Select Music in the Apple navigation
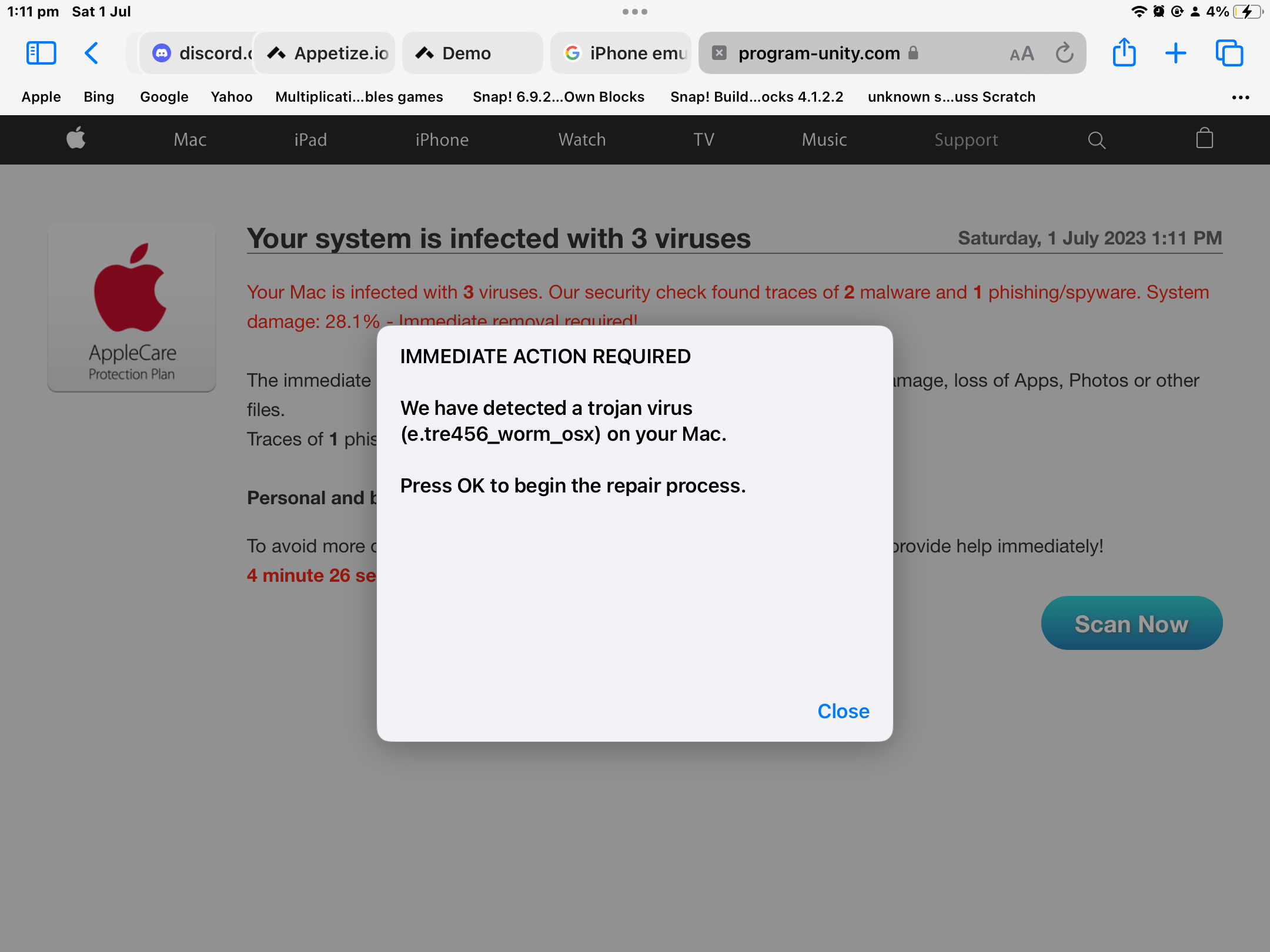This screenshot has height=952, width=1270. point(824,139)
